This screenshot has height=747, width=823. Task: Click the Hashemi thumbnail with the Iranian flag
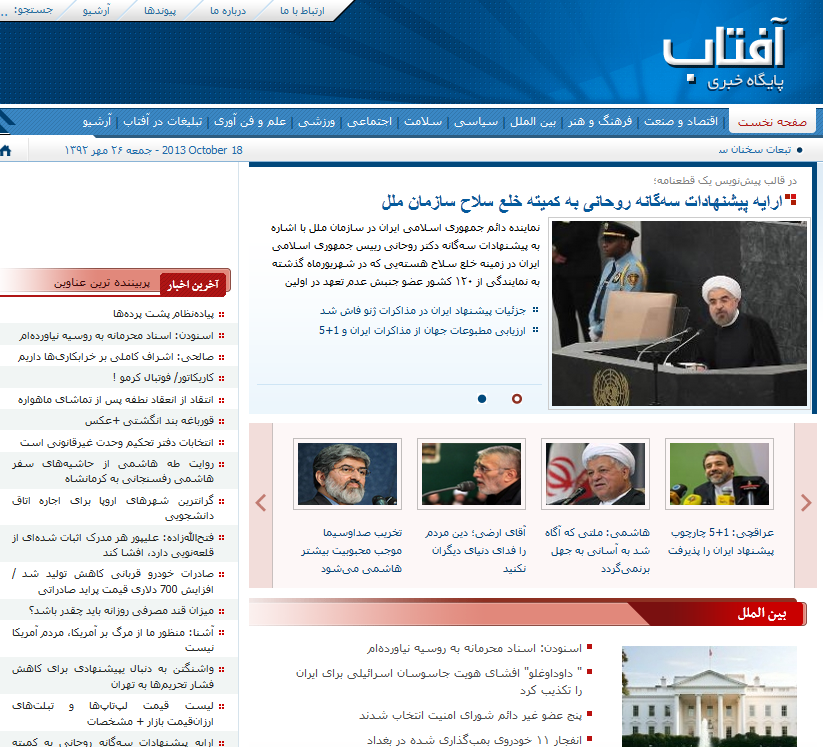pos(595,474)
